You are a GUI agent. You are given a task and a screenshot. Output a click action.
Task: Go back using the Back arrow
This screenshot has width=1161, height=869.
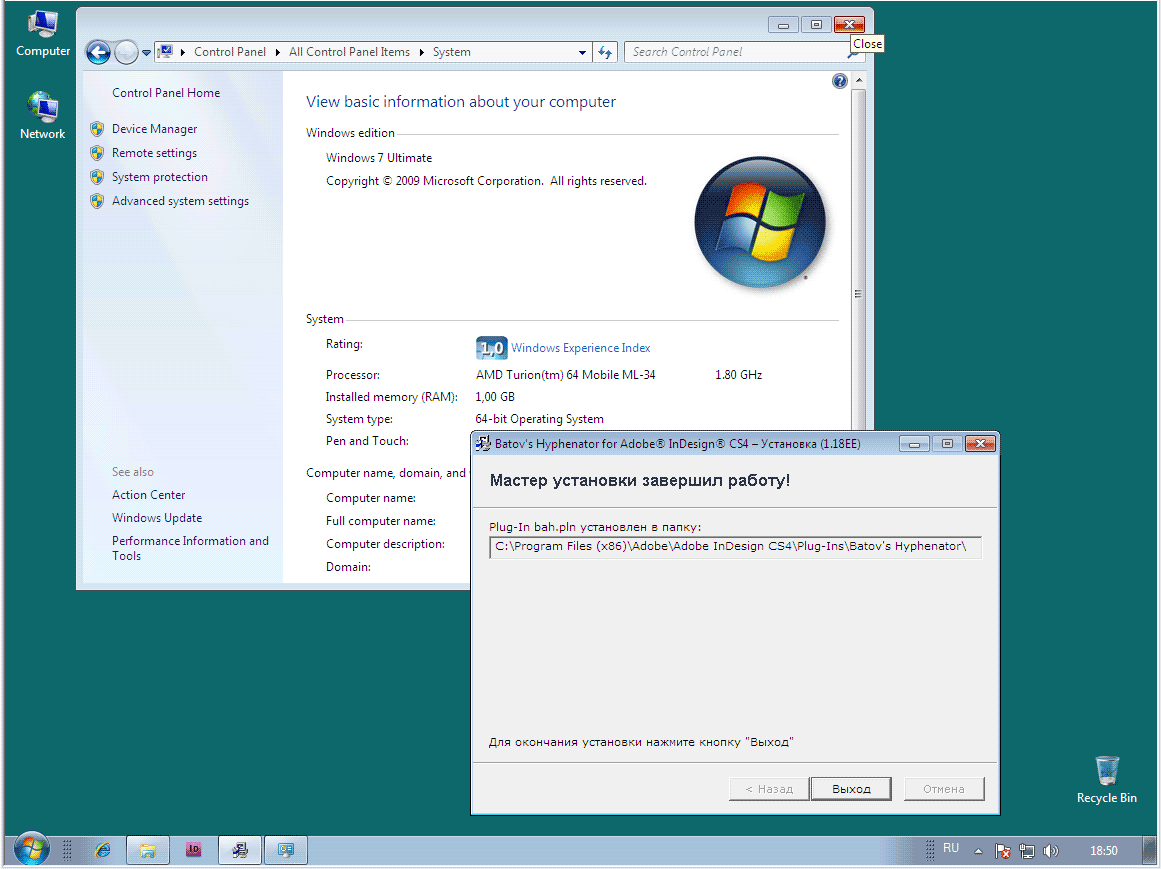98,52
